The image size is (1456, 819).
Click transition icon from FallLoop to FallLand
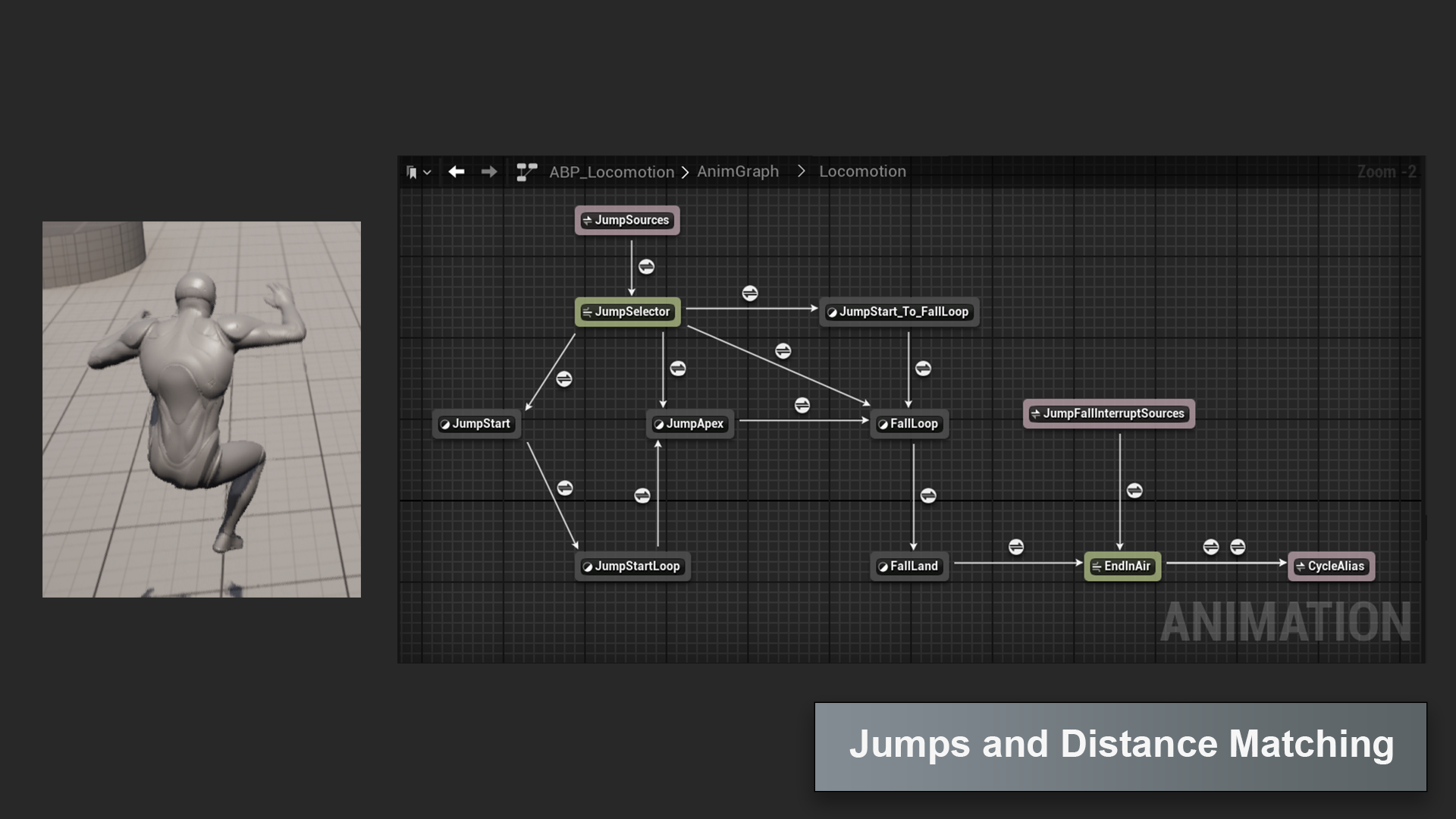(x=928, y=496)
